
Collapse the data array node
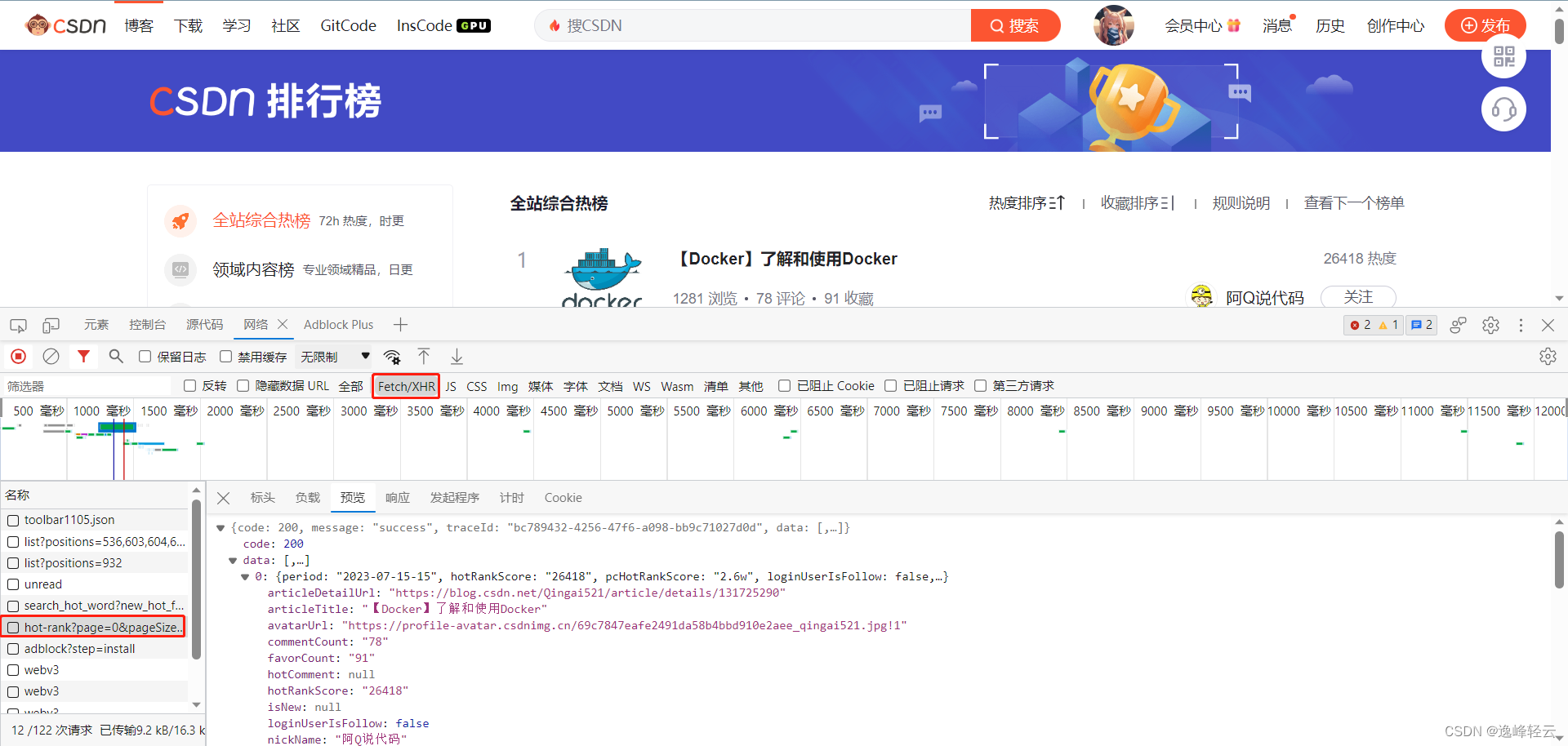233,561
